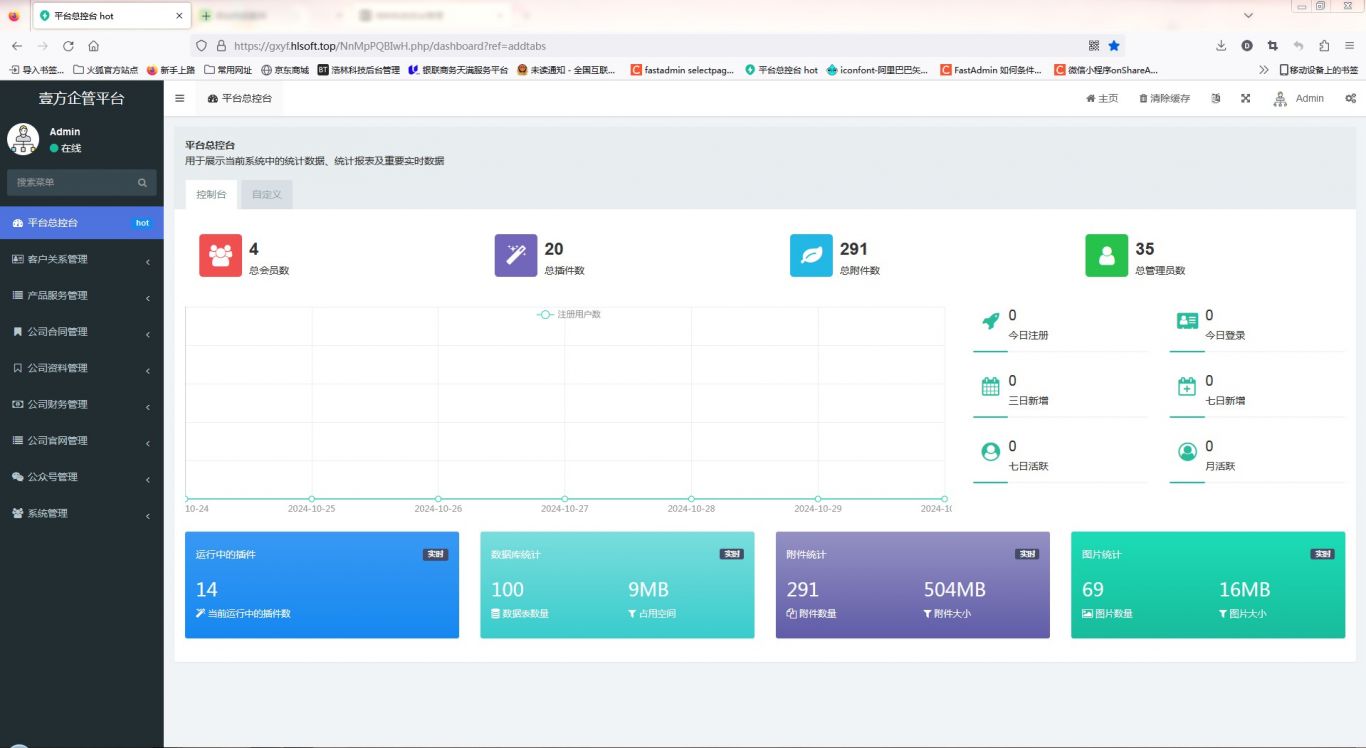The height and width of the screenshot is (748, 1366).
Task: Open the Admin user menu in header
Action: click(1298, 98)
